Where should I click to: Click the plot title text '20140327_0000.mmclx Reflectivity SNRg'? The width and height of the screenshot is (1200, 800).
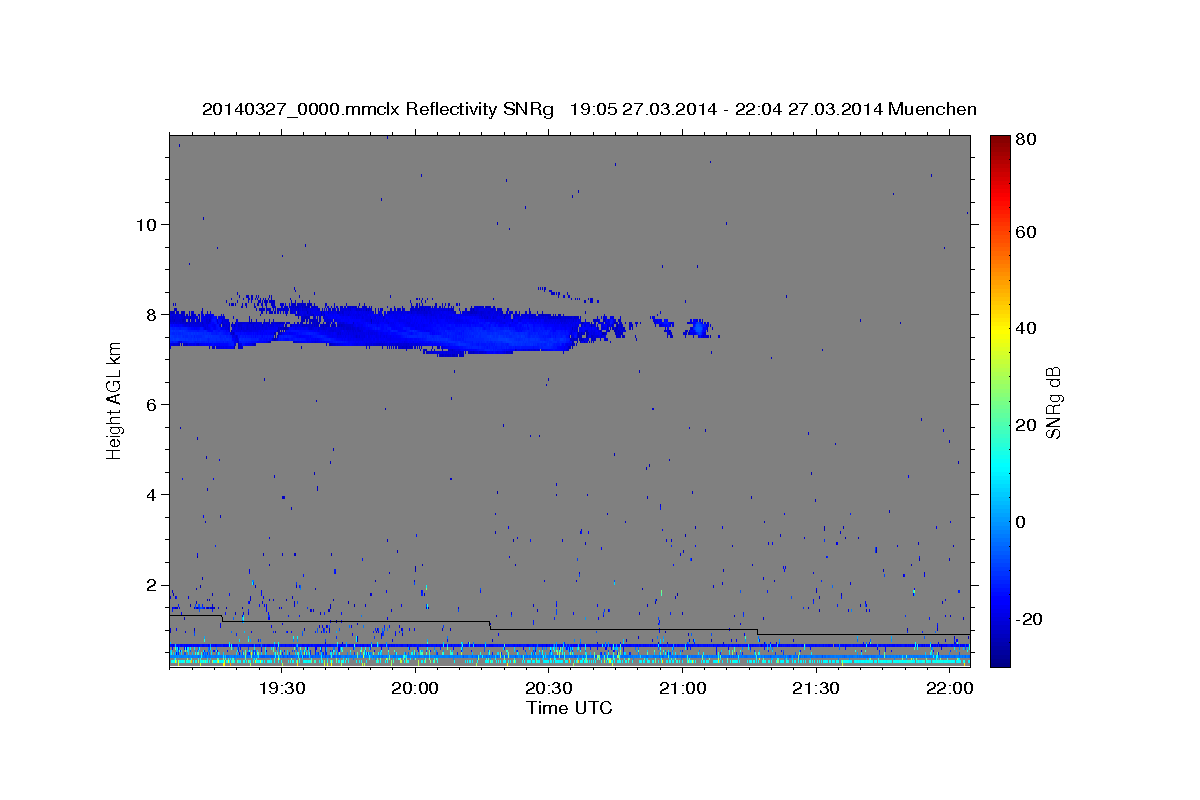[377, 109]
